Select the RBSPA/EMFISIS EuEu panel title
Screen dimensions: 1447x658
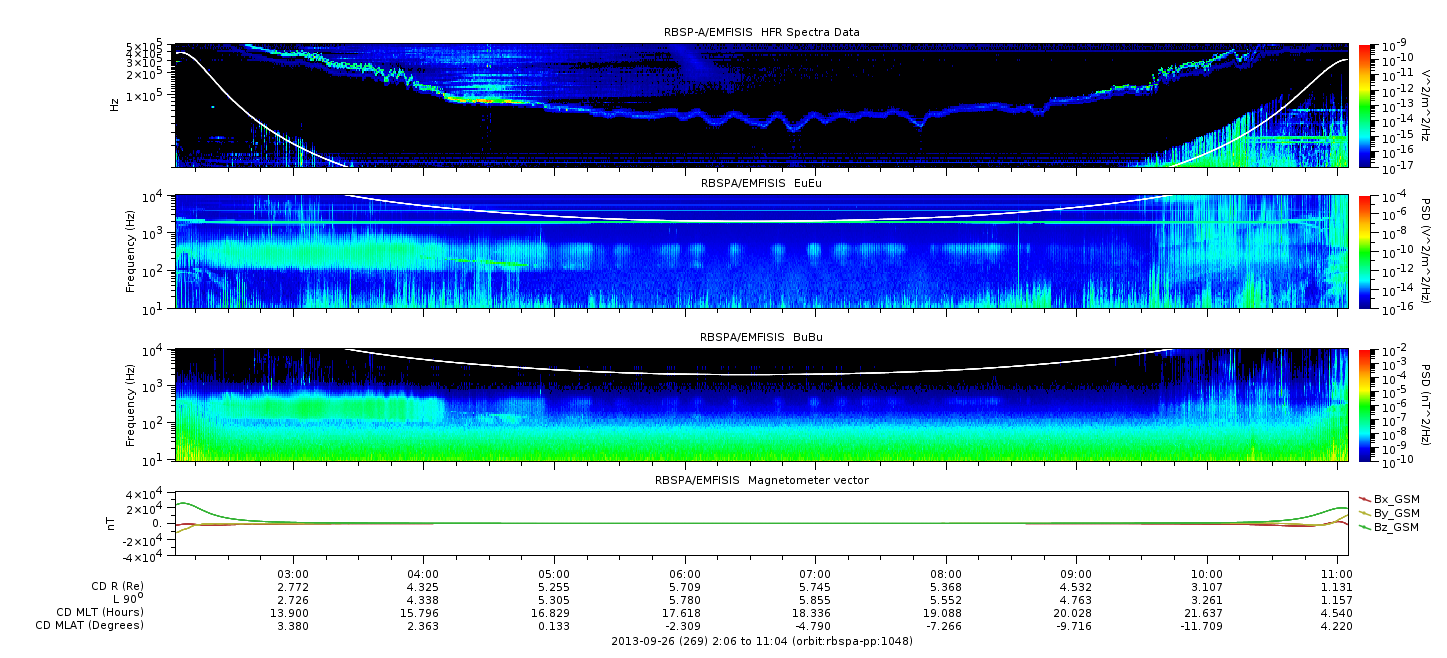point(761,184)
